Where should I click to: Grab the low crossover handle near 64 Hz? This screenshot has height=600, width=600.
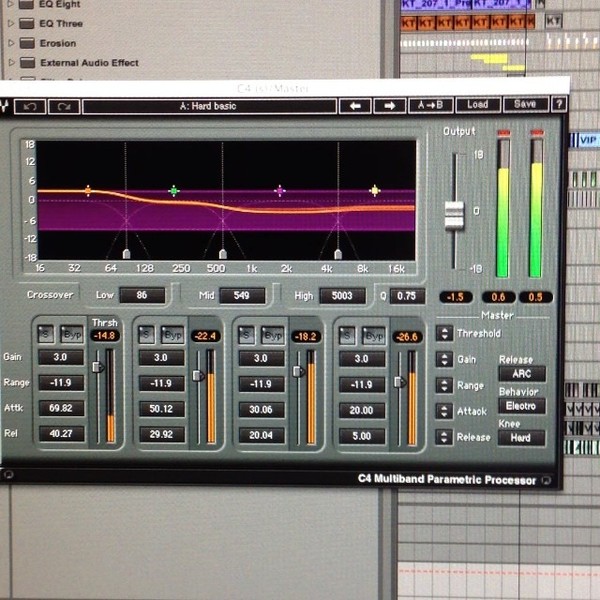coord(126,254)
